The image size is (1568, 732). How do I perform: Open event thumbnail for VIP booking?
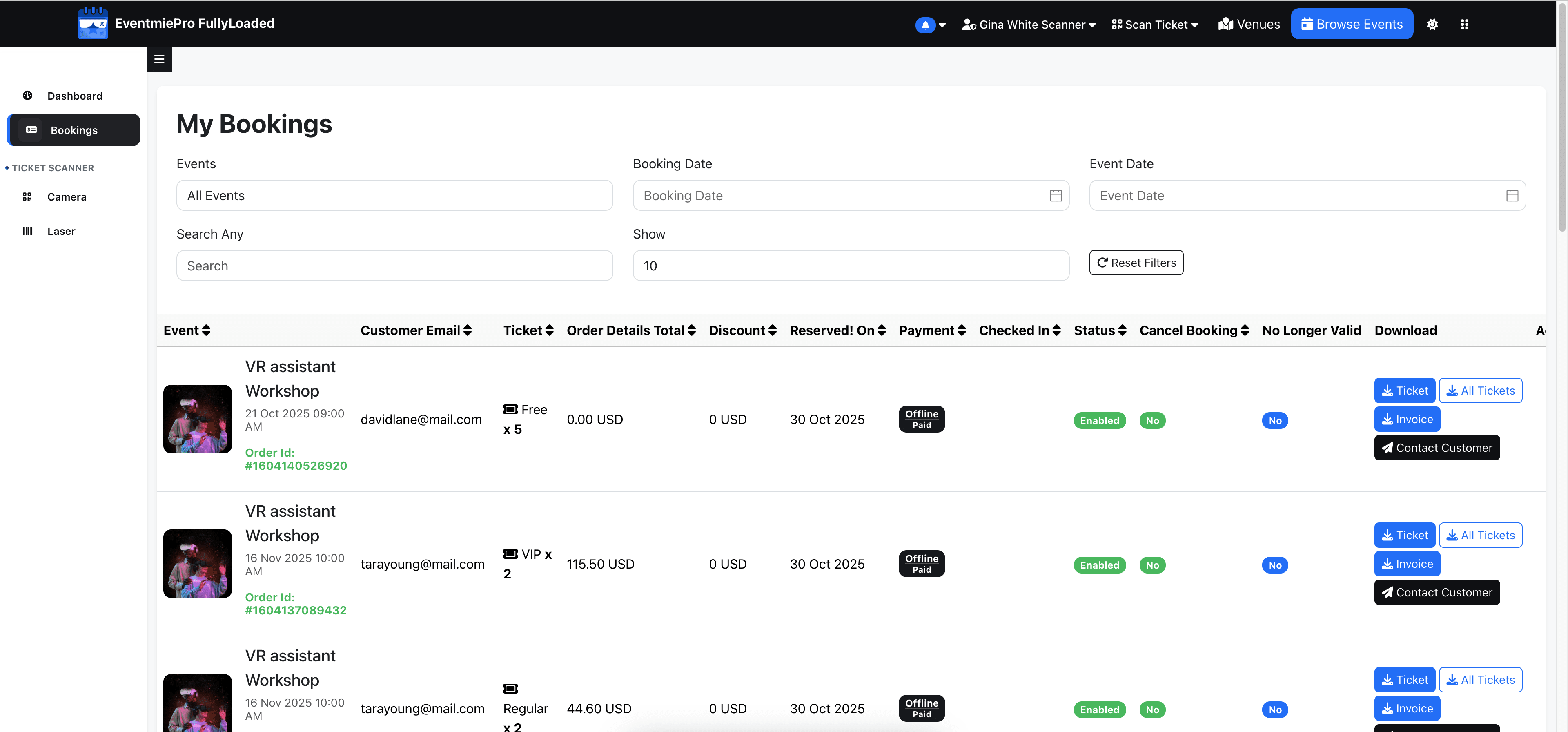[x=197, y=564]
